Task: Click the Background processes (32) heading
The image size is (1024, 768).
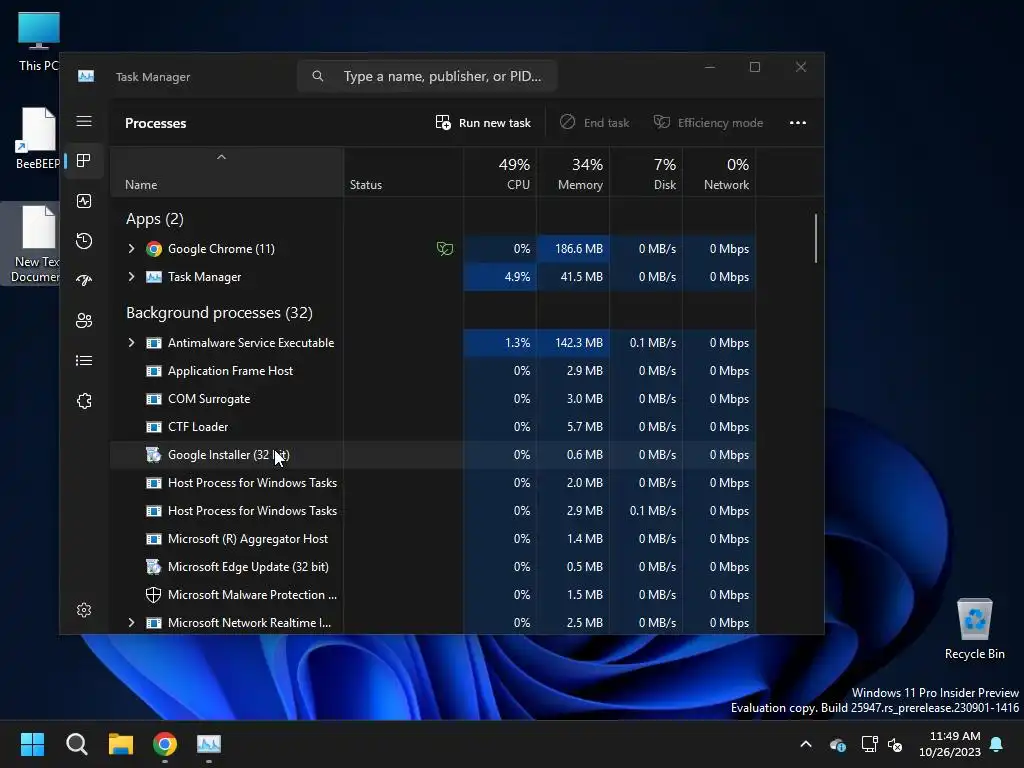Action: [x=219, y=313]
